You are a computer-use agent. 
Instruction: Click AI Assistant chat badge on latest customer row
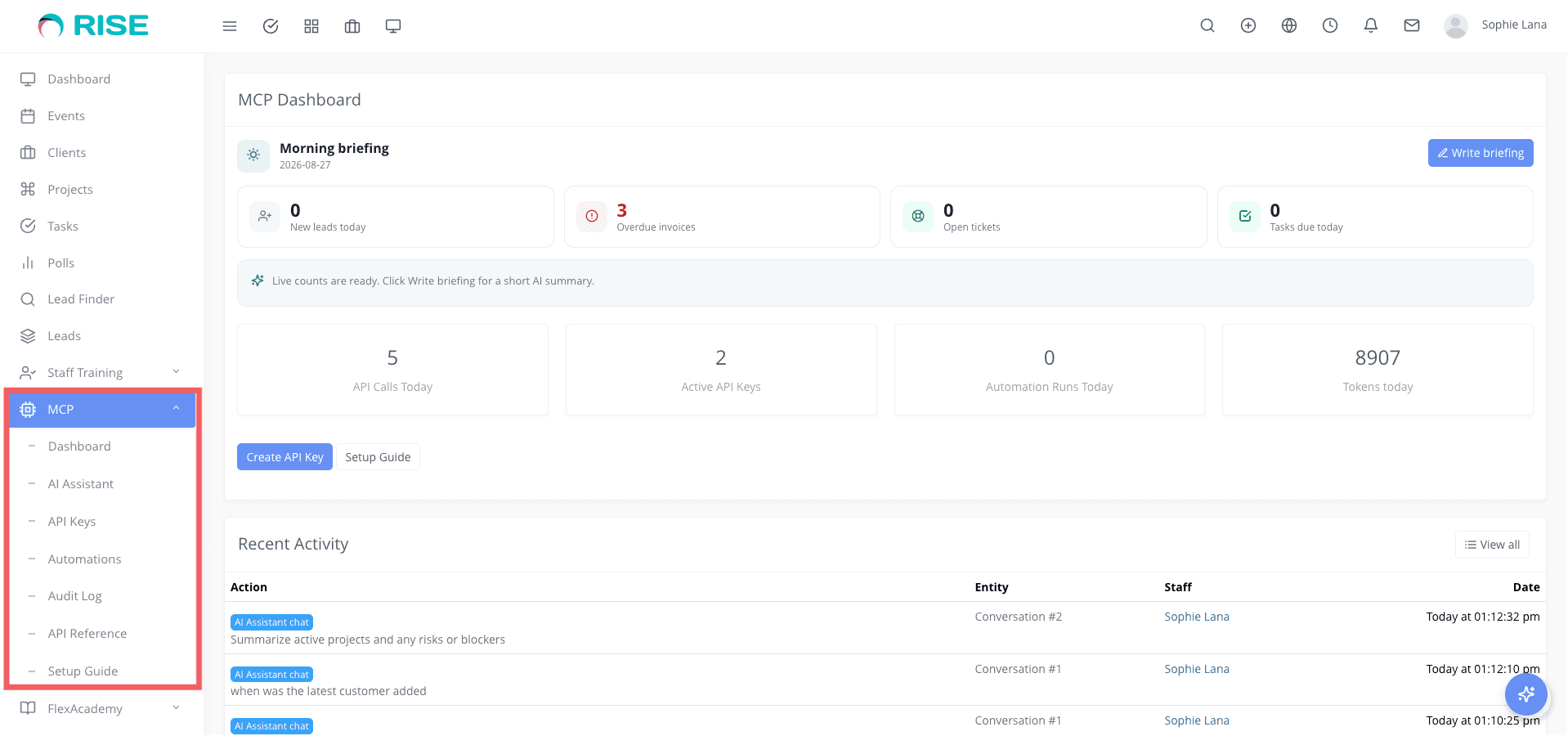pos(272,675)
